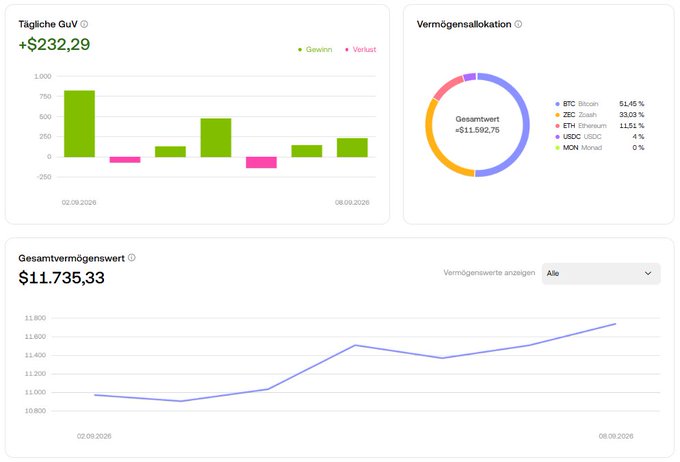Click the purple USDC color dot in legend

click(x=558, y=137)
